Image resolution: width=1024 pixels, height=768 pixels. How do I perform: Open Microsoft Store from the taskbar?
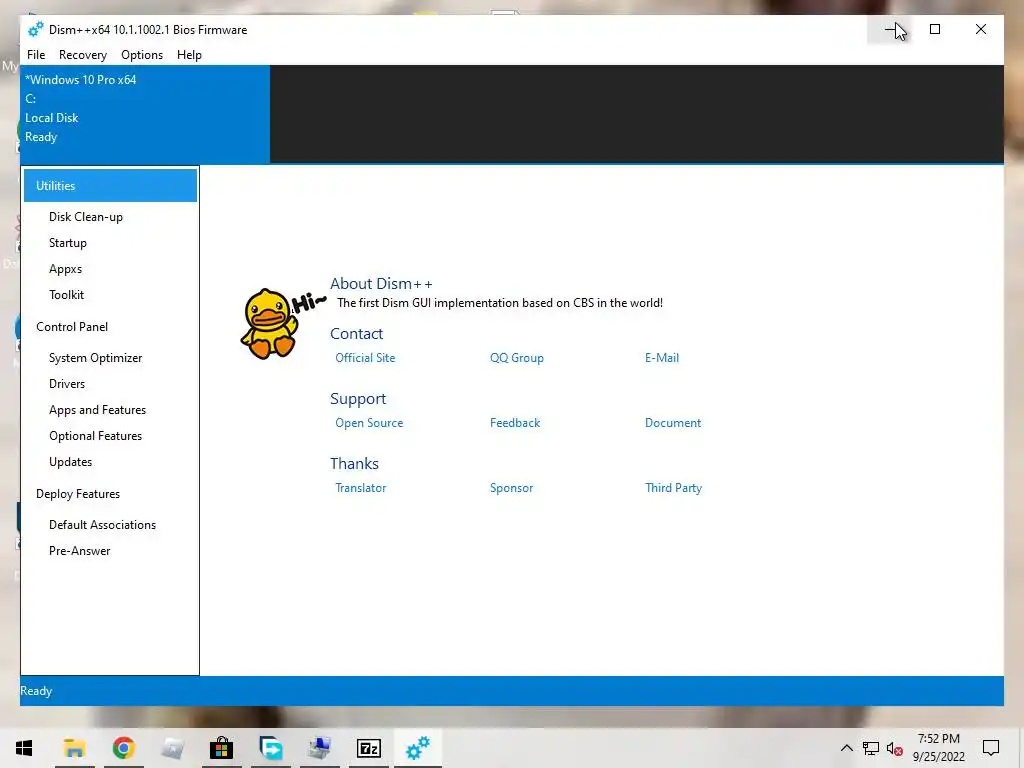point(221,748)
